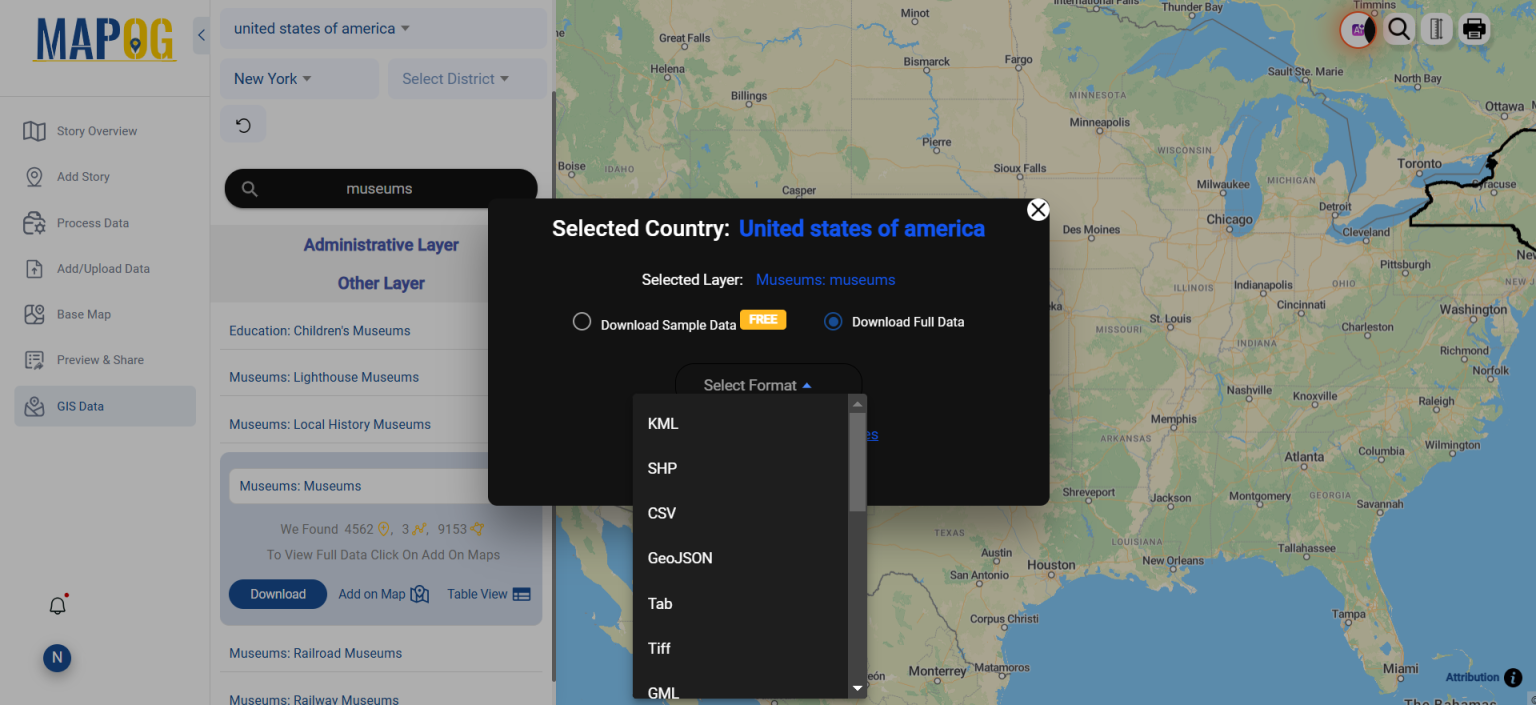Activate the map search magnifier icon
This screenshot has width=1536, height=705.
1398,29
